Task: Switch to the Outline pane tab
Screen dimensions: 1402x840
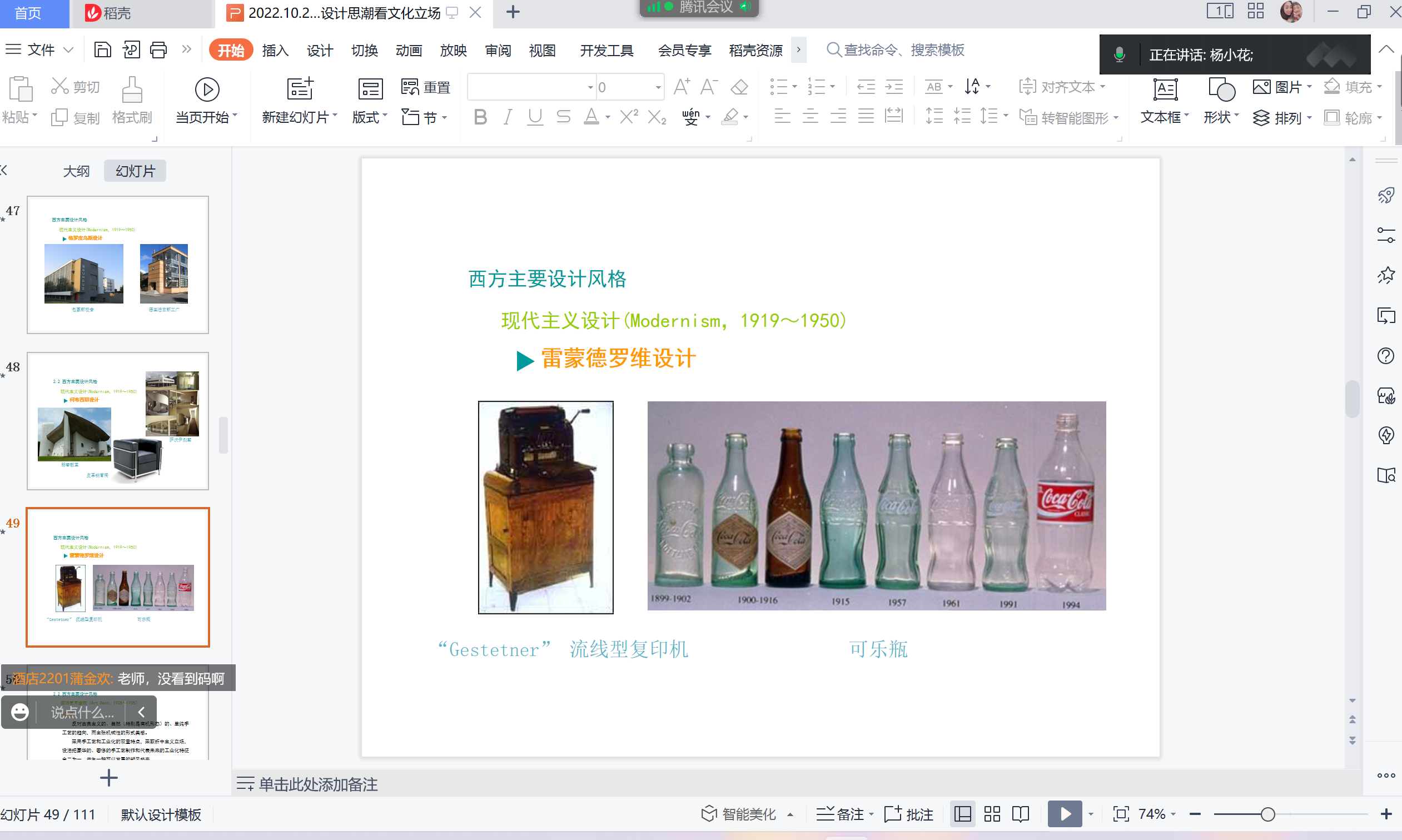Action: pos(76,171)
